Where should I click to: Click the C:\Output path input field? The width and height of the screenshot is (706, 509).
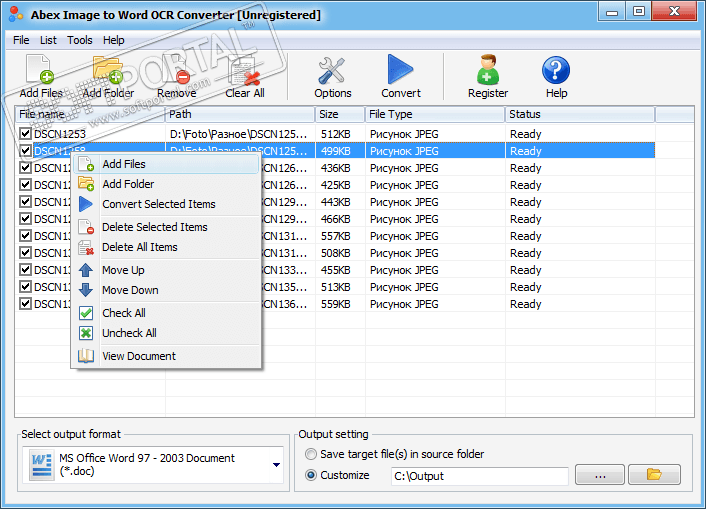(480, 476)
